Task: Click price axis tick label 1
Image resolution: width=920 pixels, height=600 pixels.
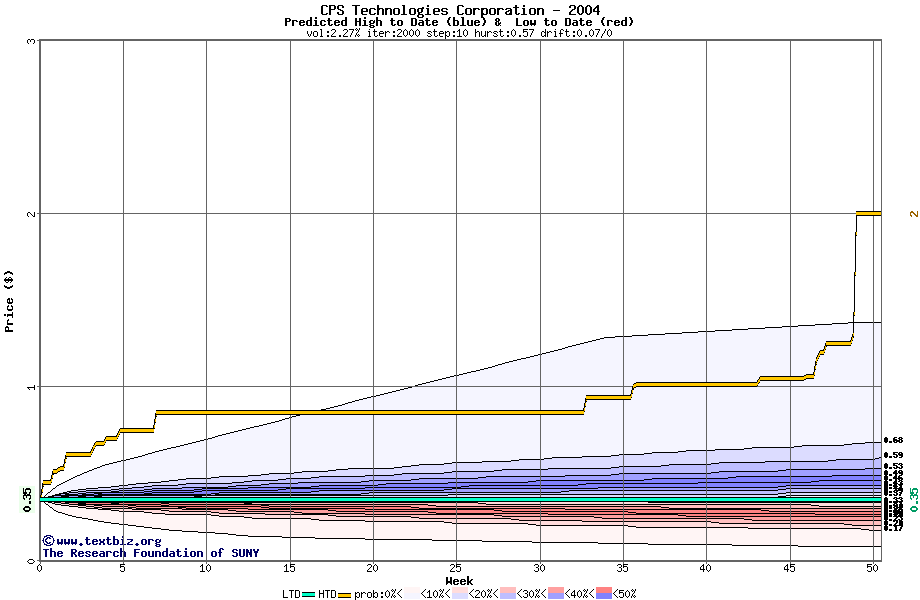Action: coord(32,387)
